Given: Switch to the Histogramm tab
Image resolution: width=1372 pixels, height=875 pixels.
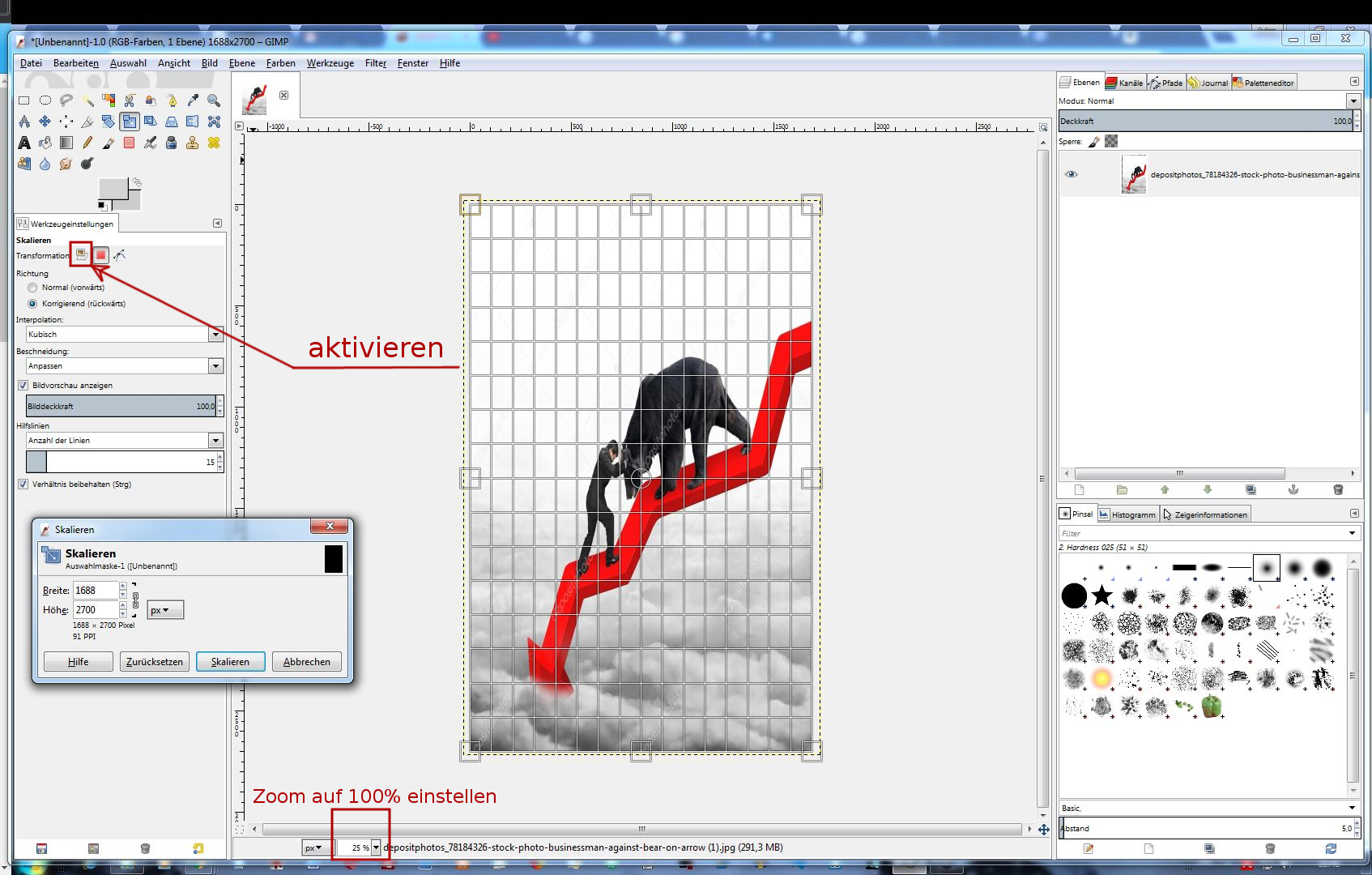Looking at the screenshot, I should click(x=1127, y=514).
